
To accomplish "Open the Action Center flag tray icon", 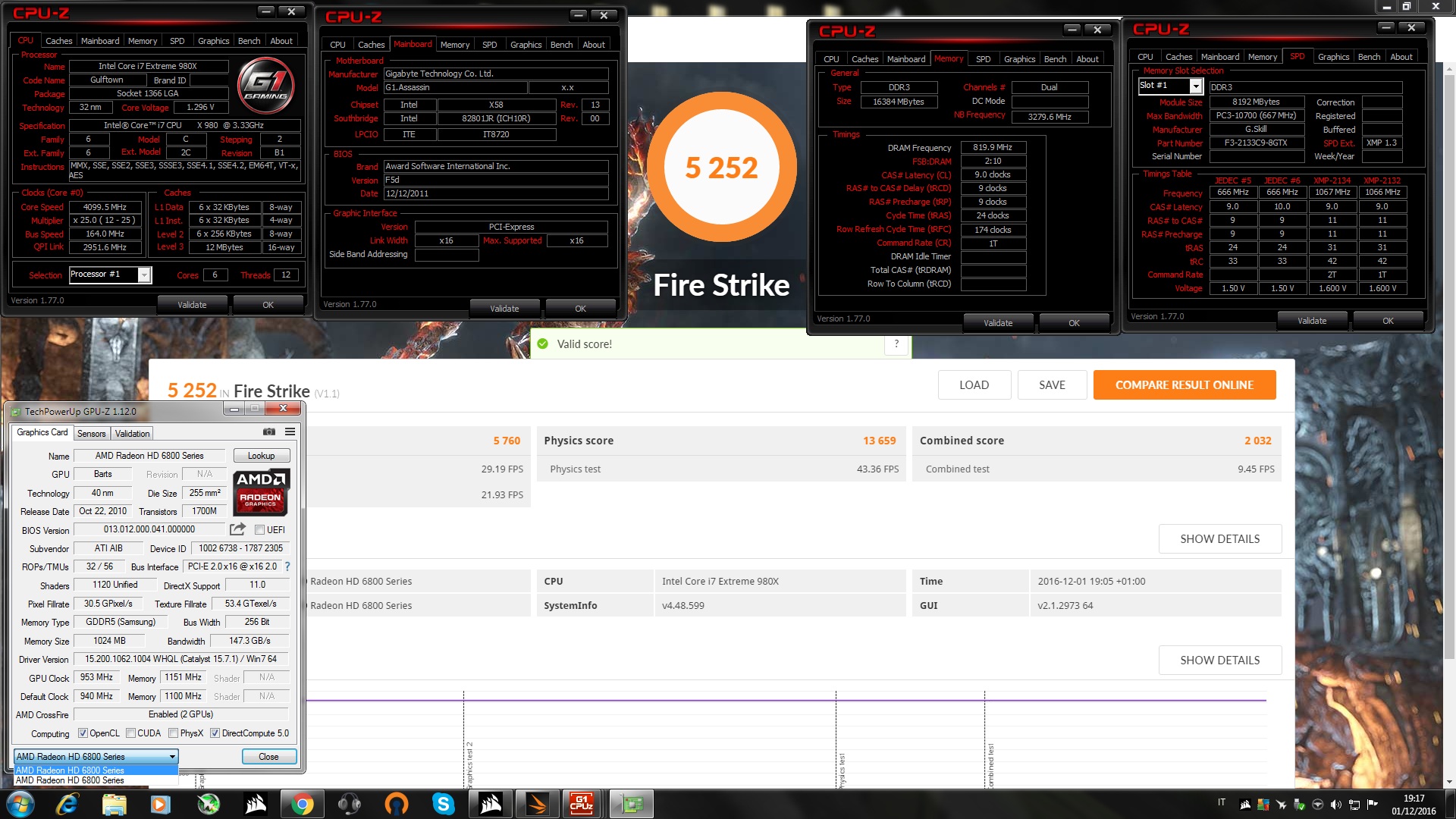I will [x=1372, y=805].
